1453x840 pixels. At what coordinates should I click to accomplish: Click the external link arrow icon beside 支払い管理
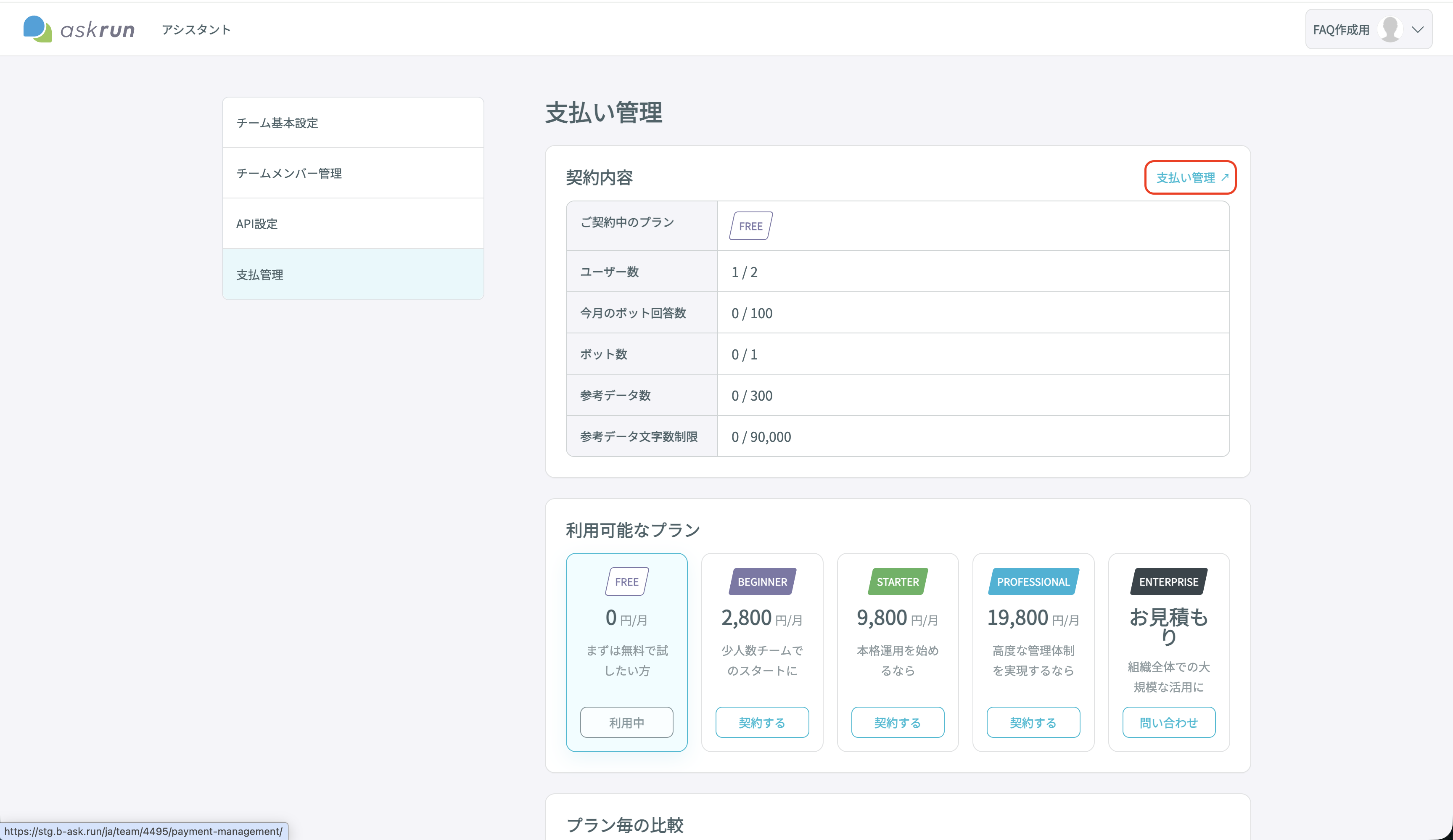click(x=1225, y=177)
